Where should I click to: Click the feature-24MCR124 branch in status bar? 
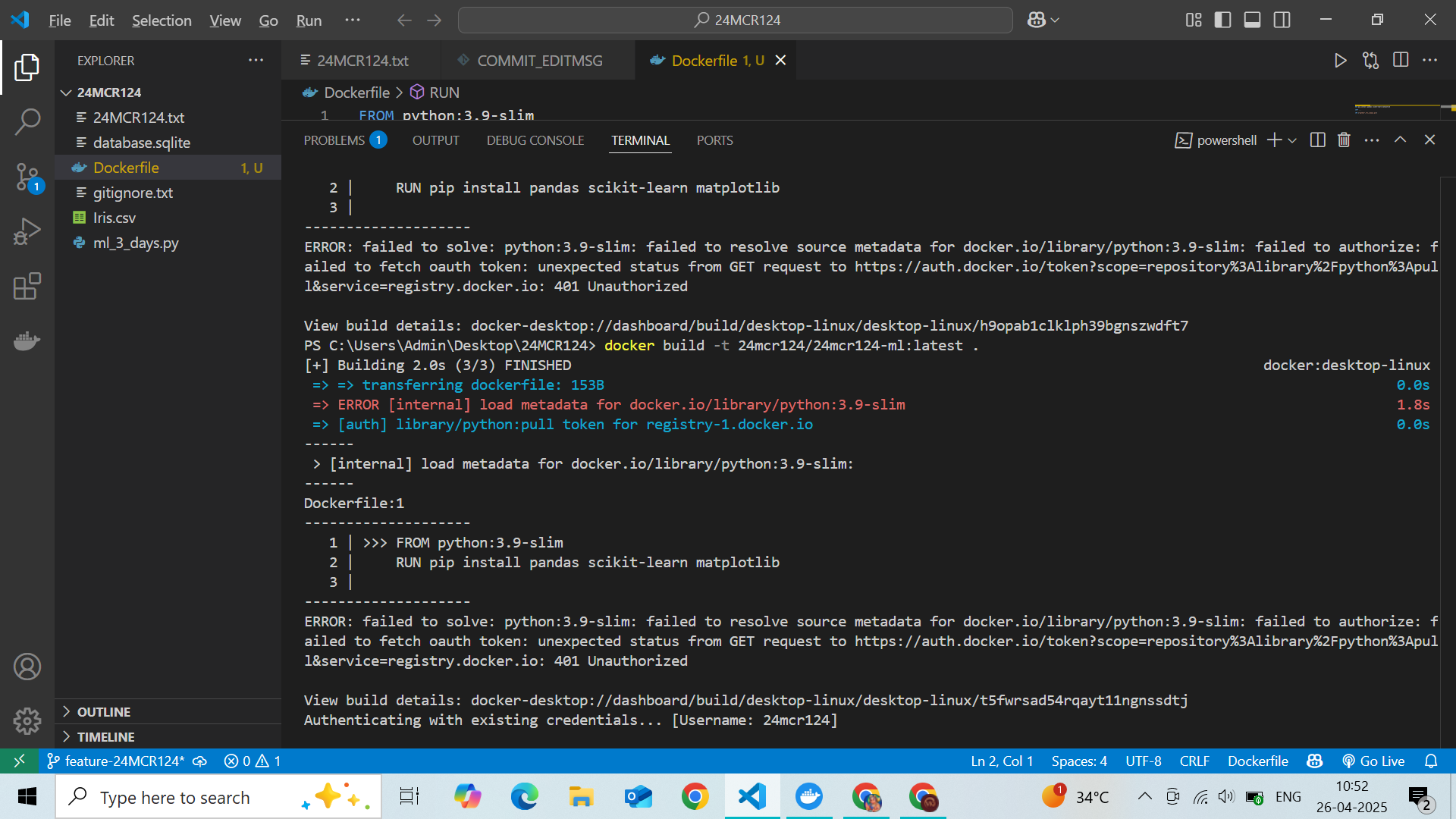click(115, 761)
